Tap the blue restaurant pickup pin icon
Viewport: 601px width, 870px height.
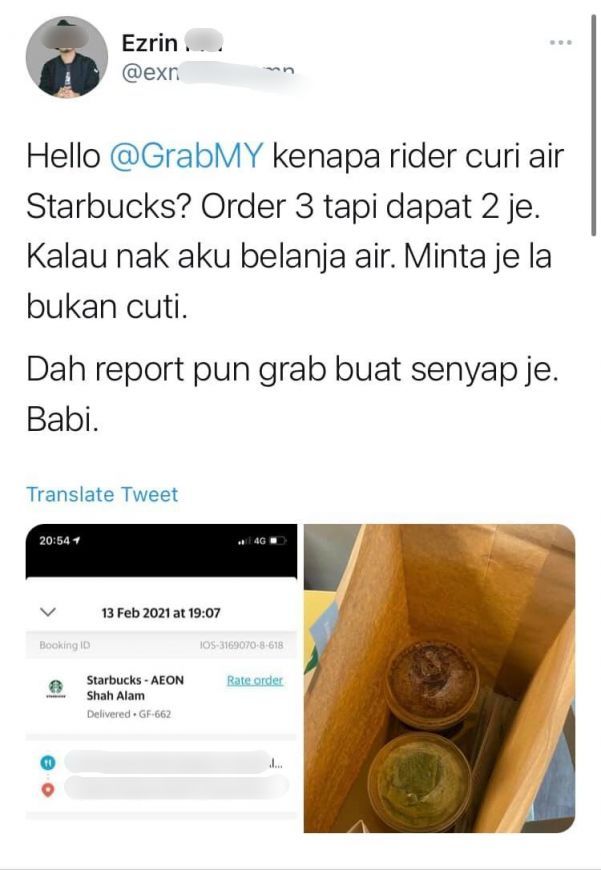[48, 762]
